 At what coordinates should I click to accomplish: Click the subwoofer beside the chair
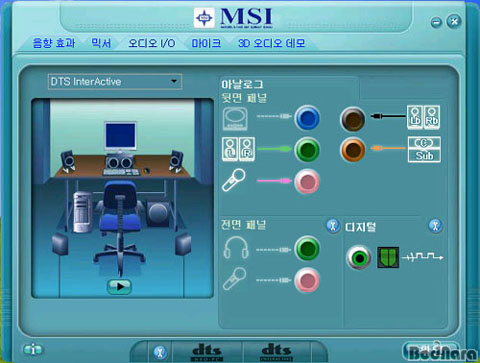(158, 213)
